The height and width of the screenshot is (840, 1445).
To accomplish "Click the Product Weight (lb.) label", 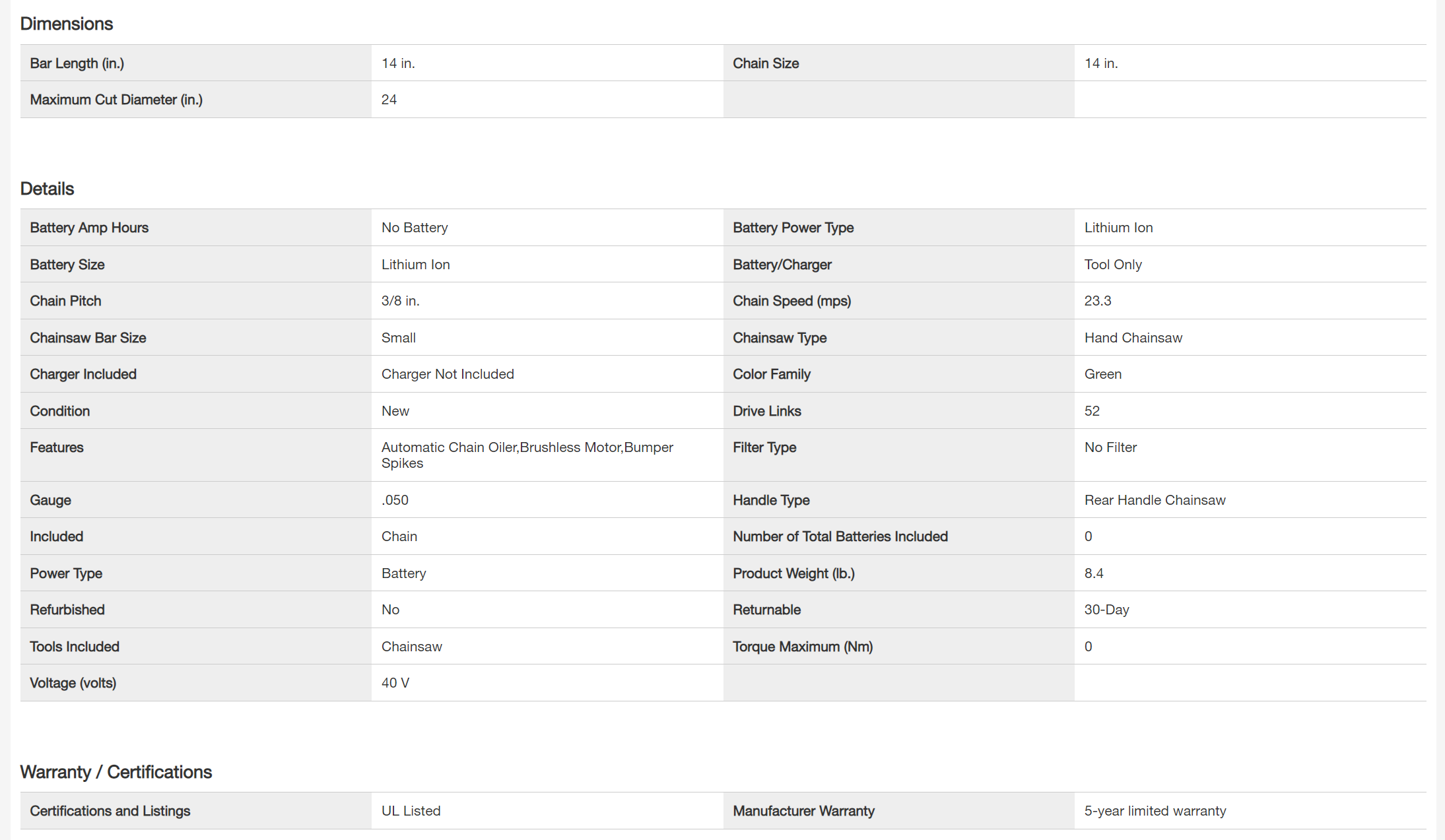I will pos(793,573).
